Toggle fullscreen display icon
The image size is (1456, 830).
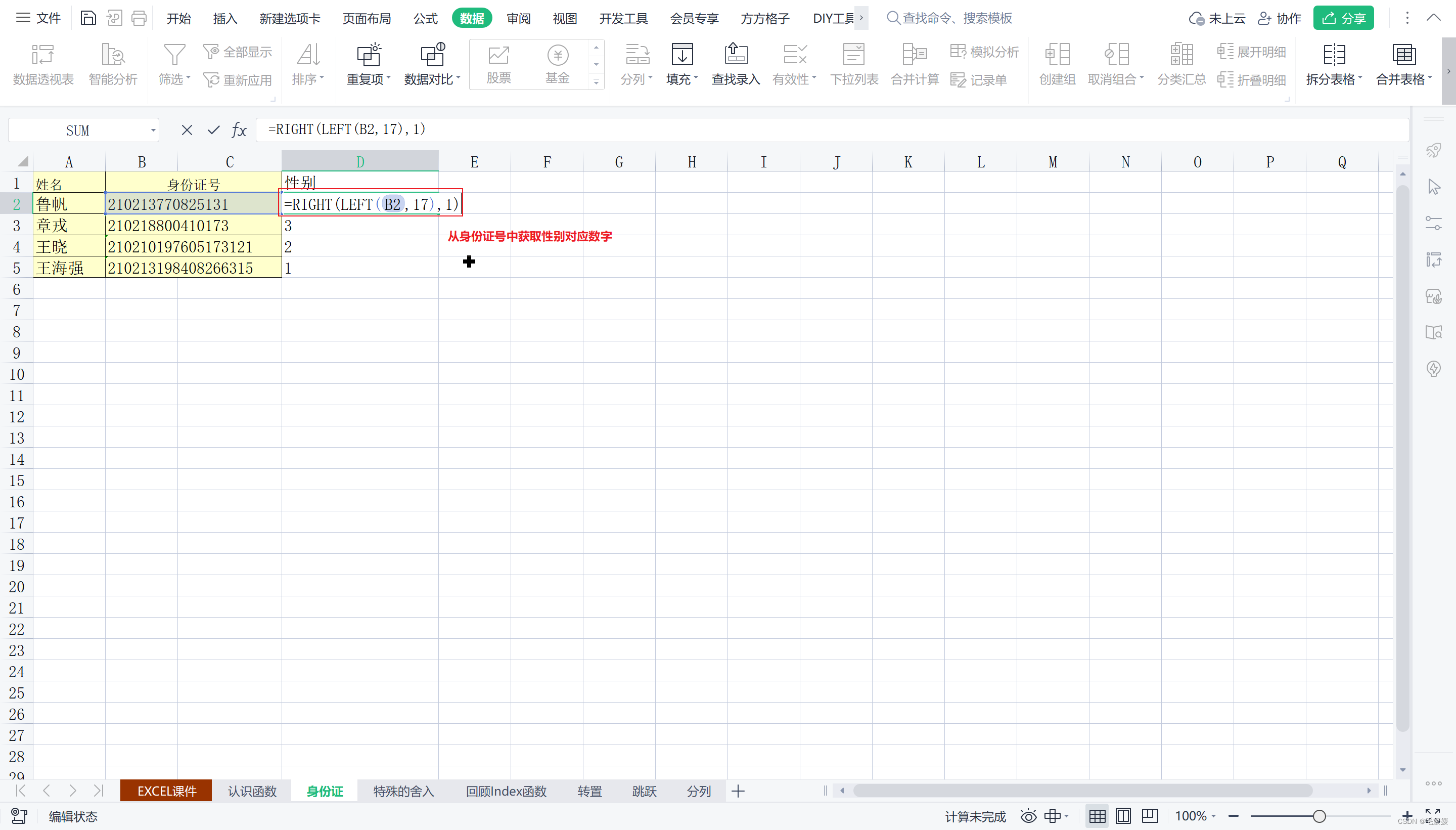[1432, 816]
